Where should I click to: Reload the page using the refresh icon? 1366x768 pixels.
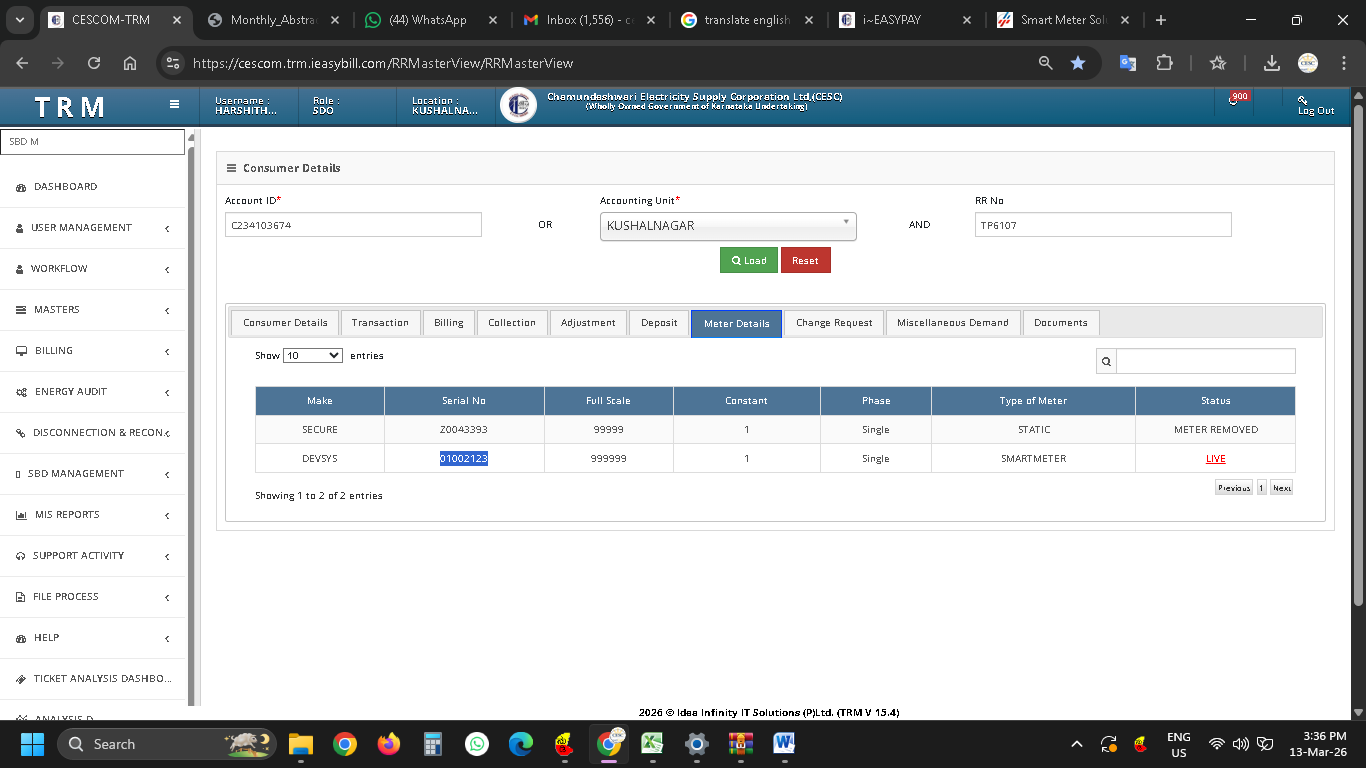click(x=94, y=63)
